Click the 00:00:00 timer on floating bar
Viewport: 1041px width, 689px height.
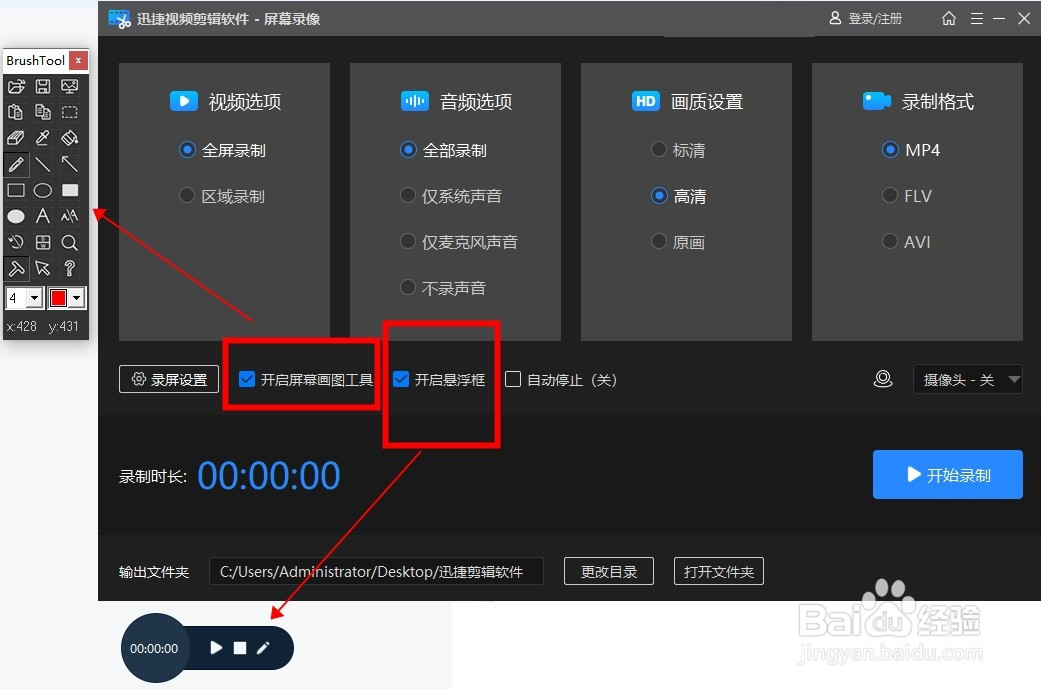coord(154,649)
